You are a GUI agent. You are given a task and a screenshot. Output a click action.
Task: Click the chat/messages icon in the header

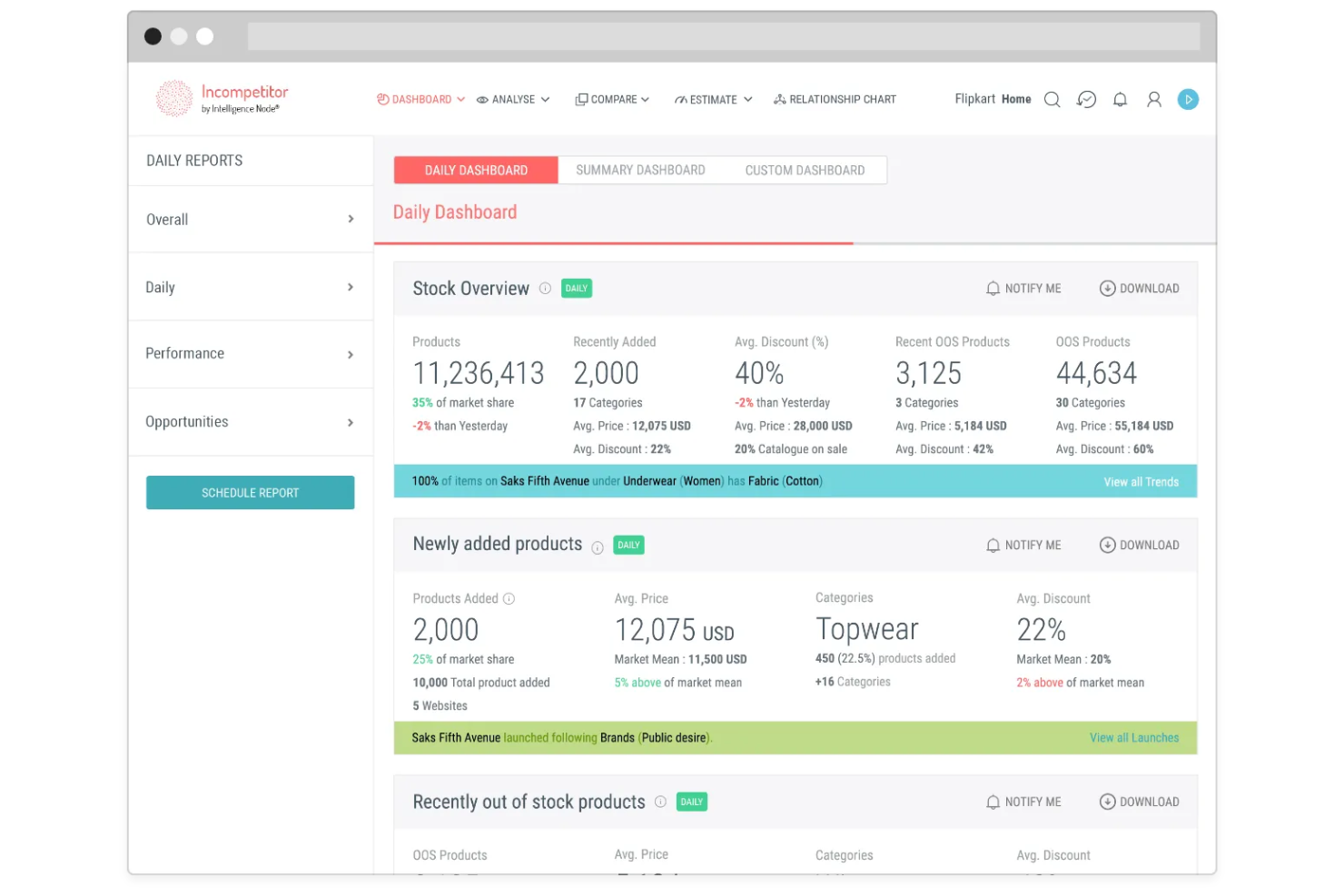pos(1086,100)
